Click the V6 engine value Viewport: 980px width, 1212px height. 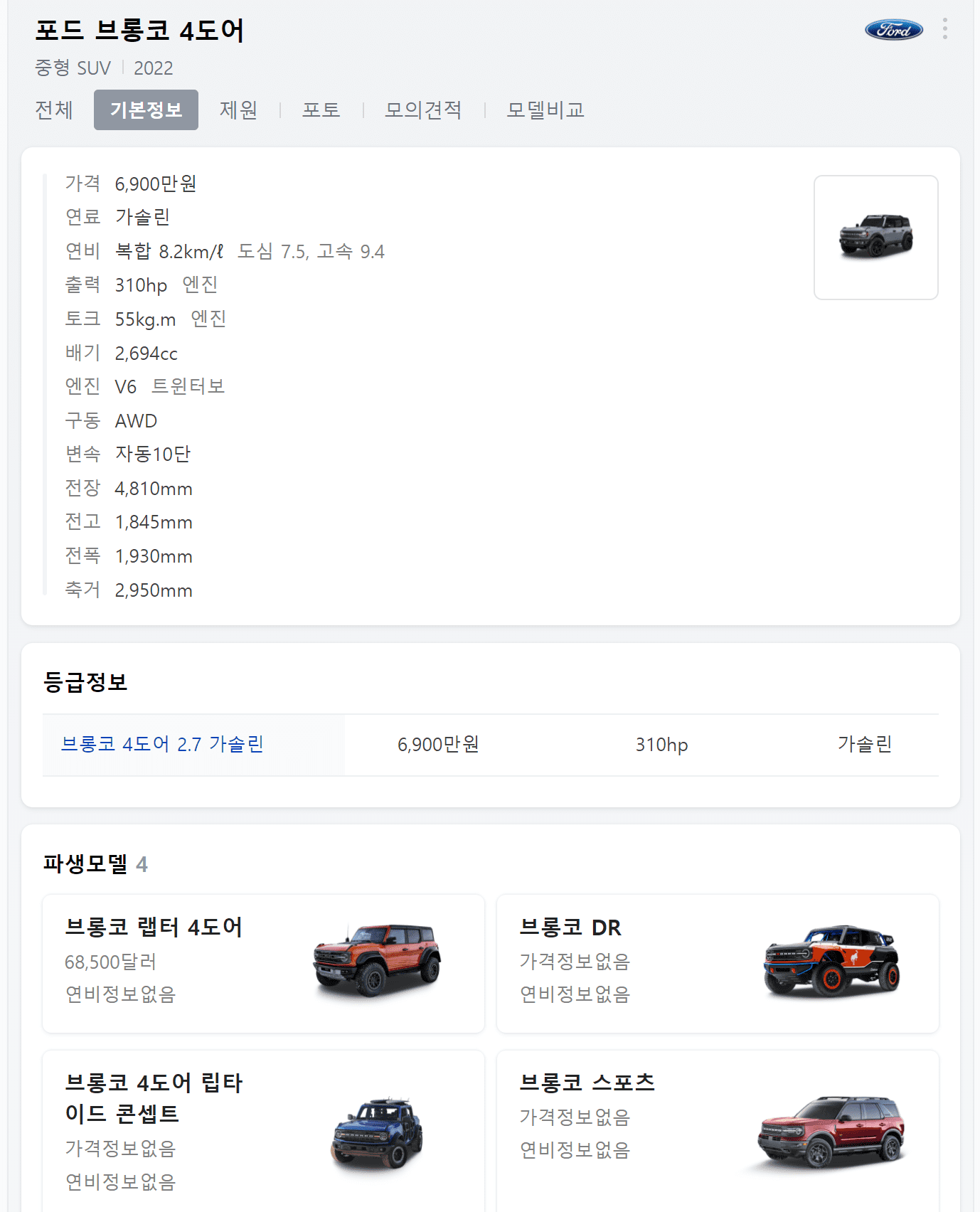coord(126,387)
